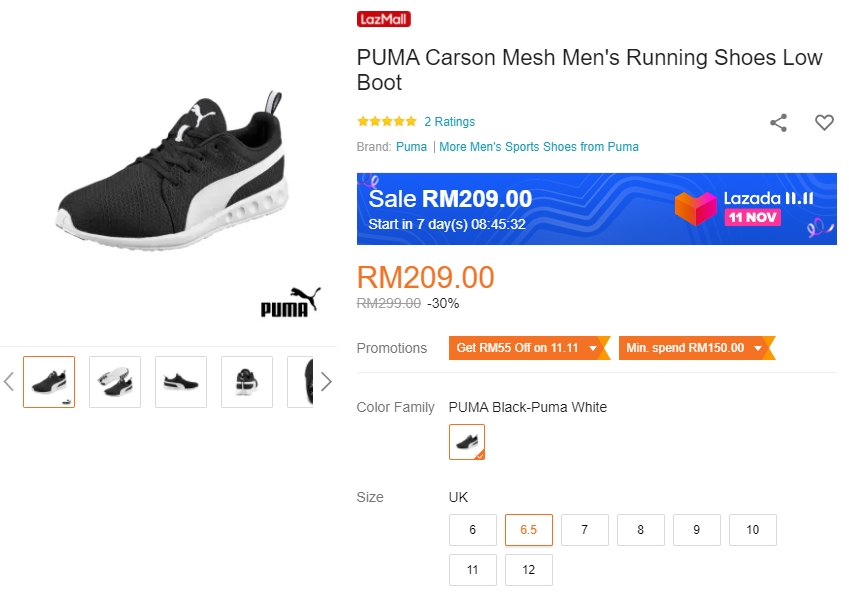849x594 pixels.
Task: Open More Men's Sports Shoes from Puma
Action: click(539, 147)
